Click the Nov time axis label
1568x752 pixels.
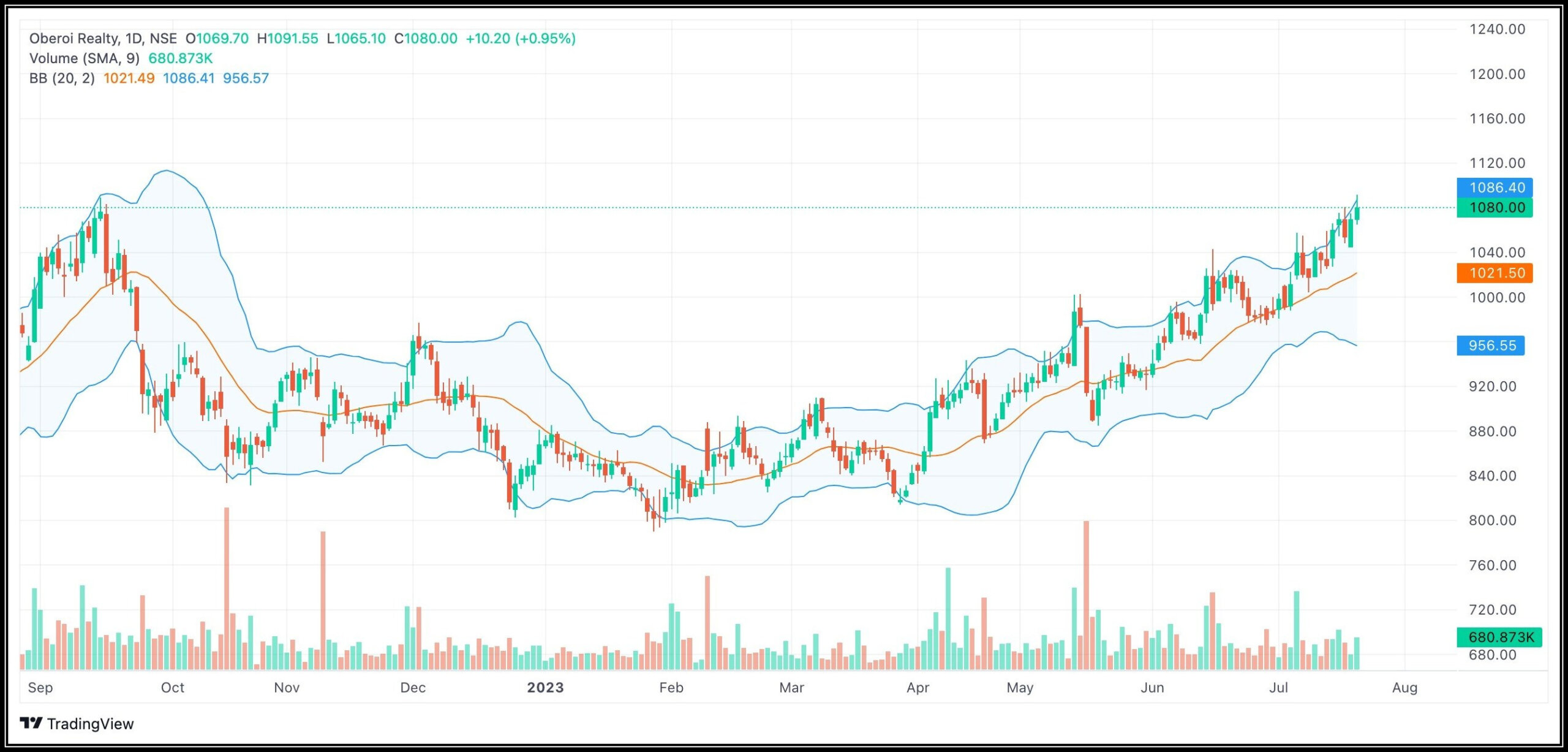[287, 688]
